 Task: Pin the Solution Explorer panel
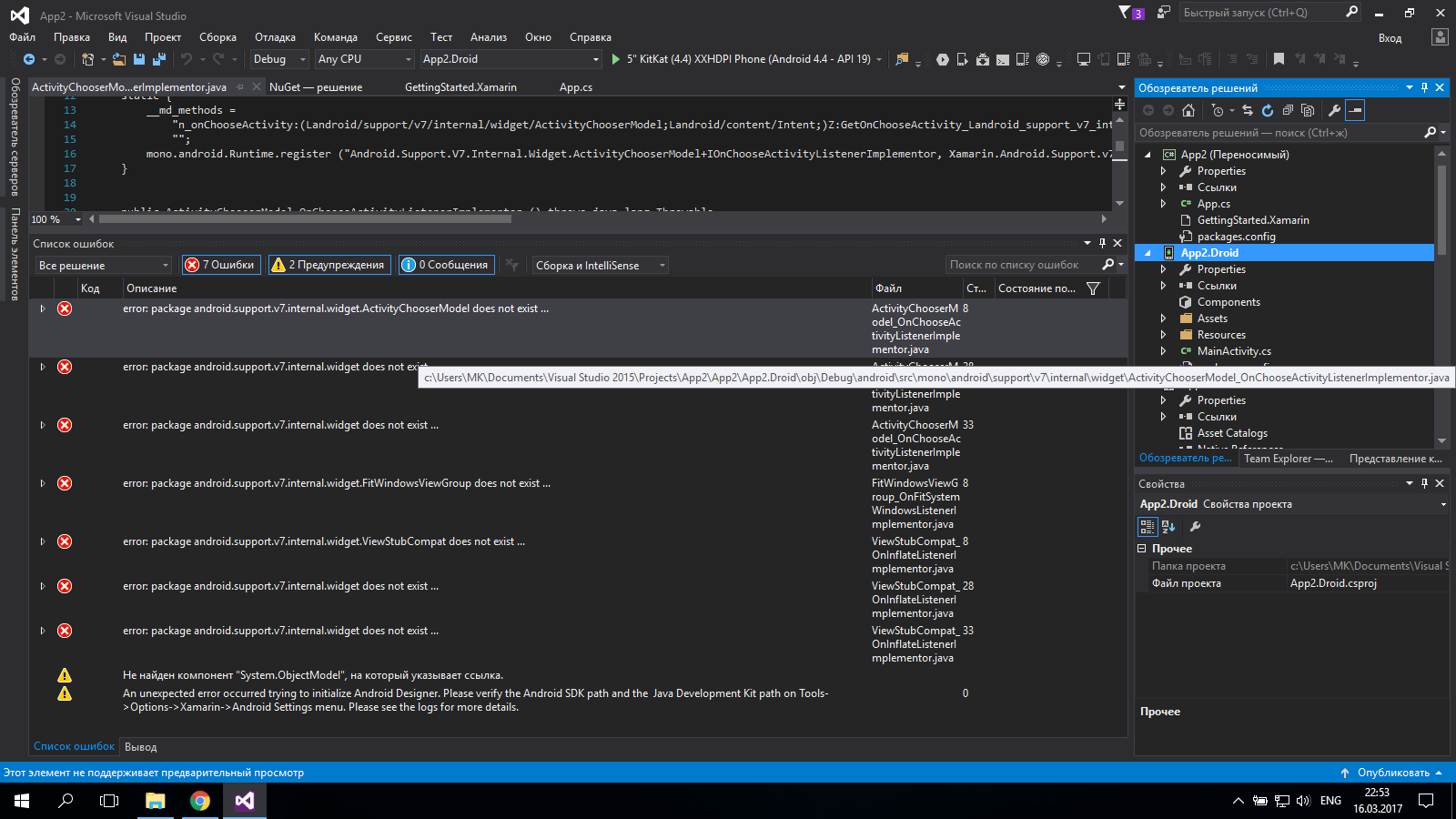1424,87
